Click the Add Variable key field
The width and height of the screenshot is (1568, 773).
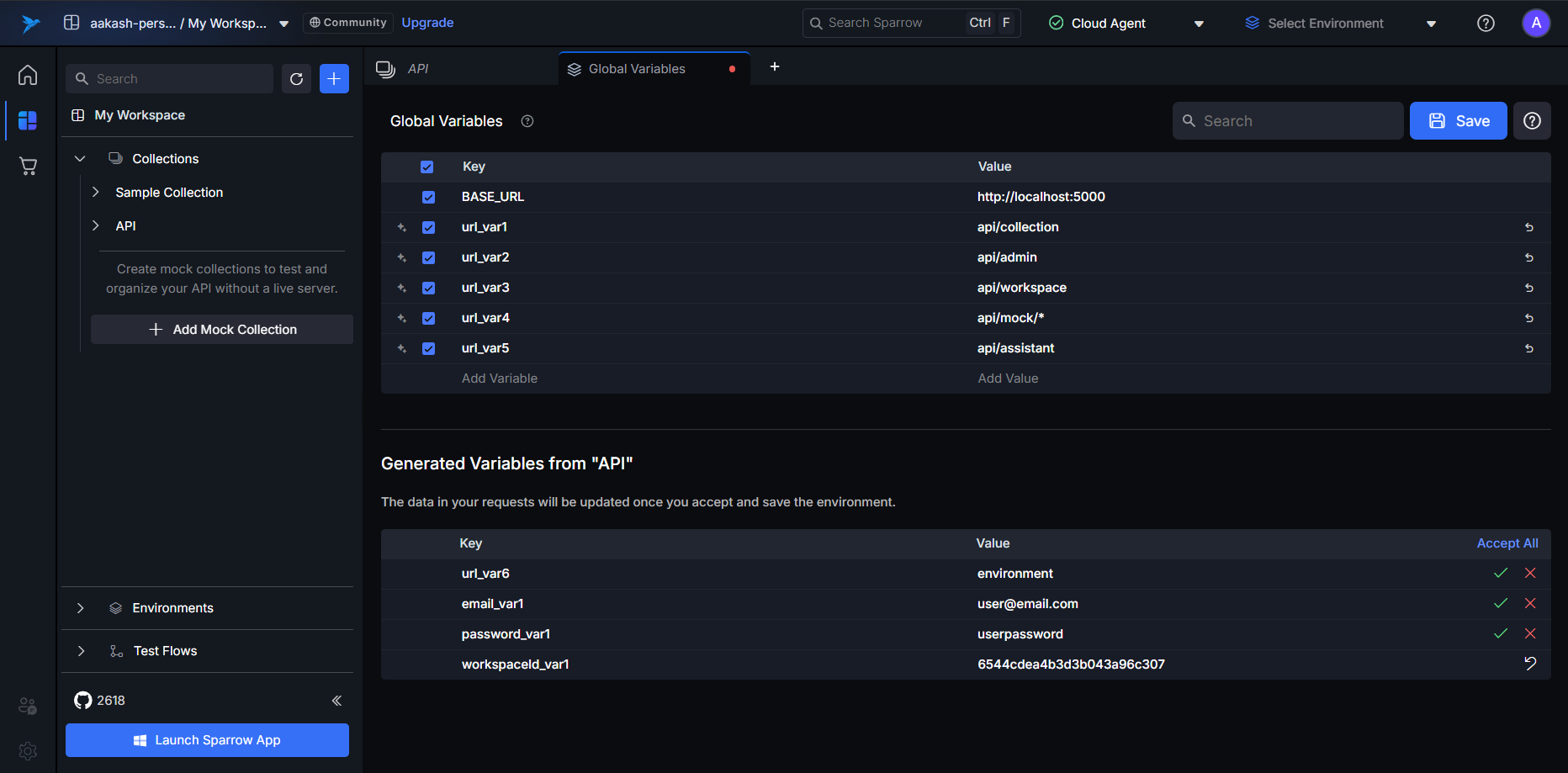point(499,379)
